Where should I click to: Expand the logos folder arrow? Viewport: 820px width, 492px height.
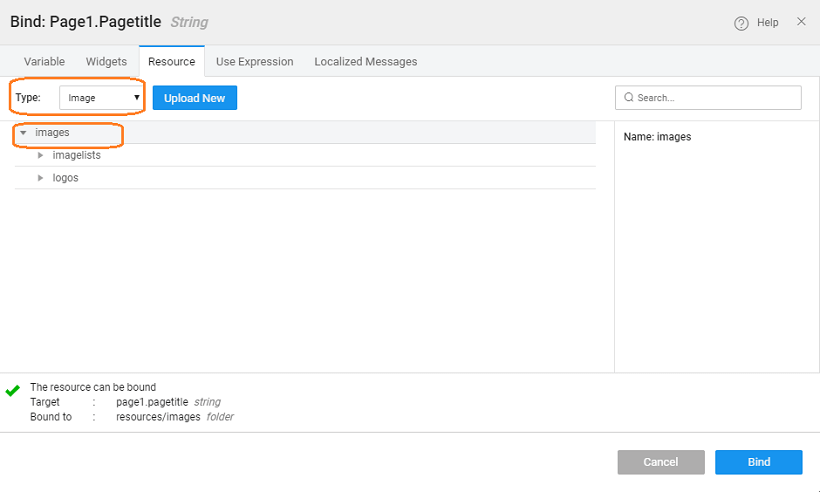coord(41,178)
